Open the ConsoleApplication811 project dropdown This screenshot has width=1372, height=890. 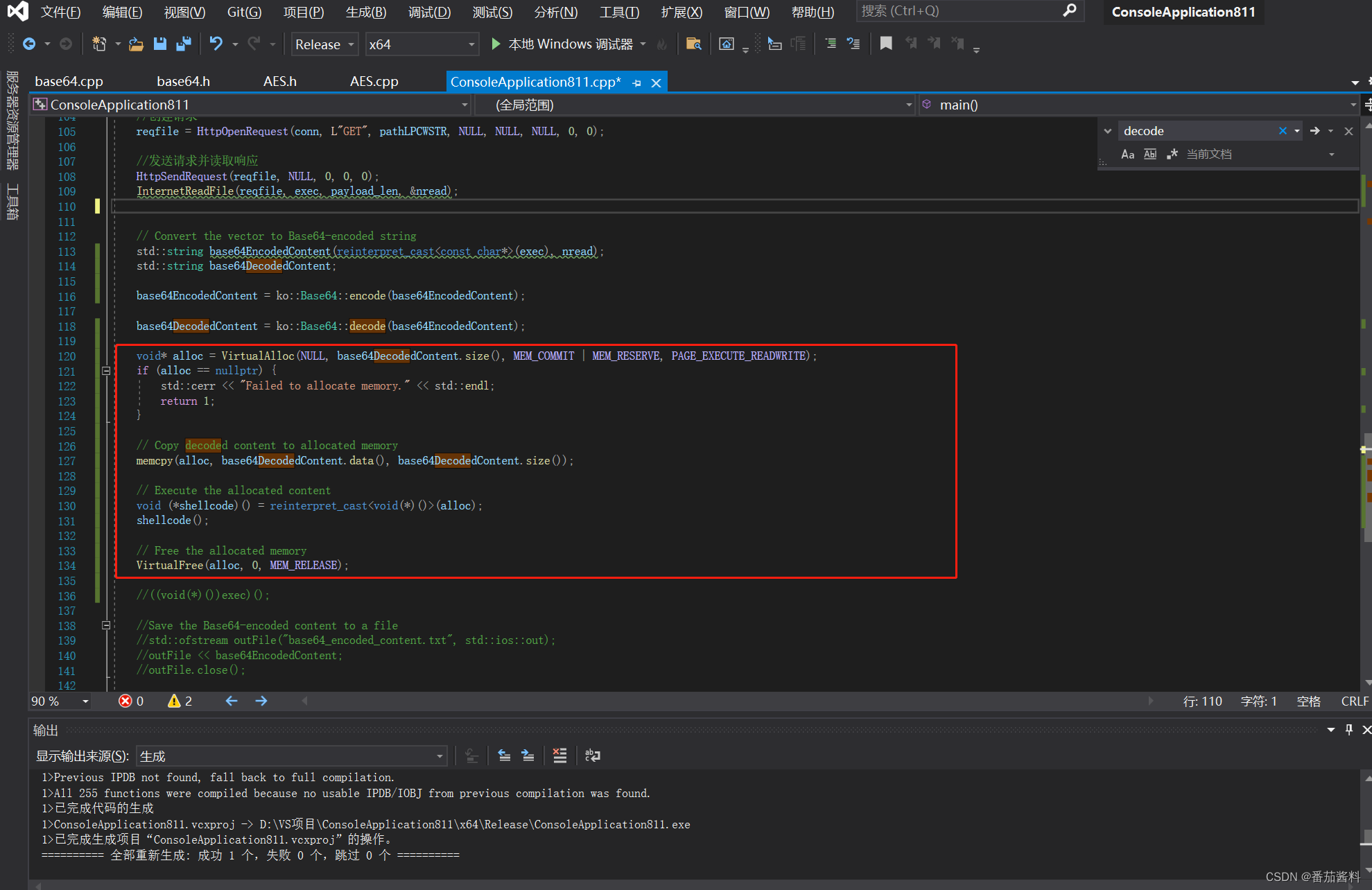point(250,105)
